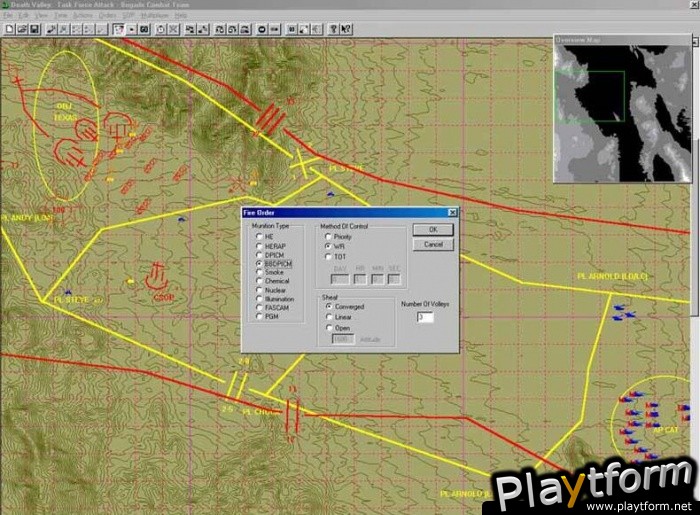
Task: Click the black oval toolbar icon
Action: click(x=262, y=29)
